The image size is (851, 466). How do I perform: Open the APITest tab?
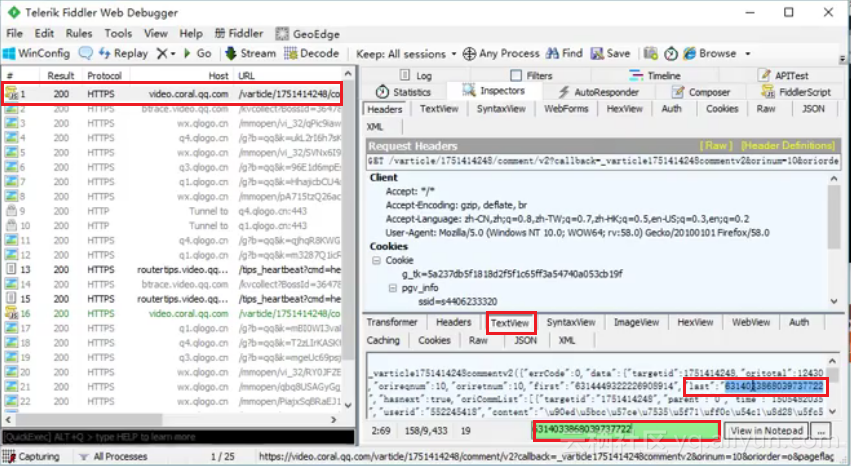(783, 75)
